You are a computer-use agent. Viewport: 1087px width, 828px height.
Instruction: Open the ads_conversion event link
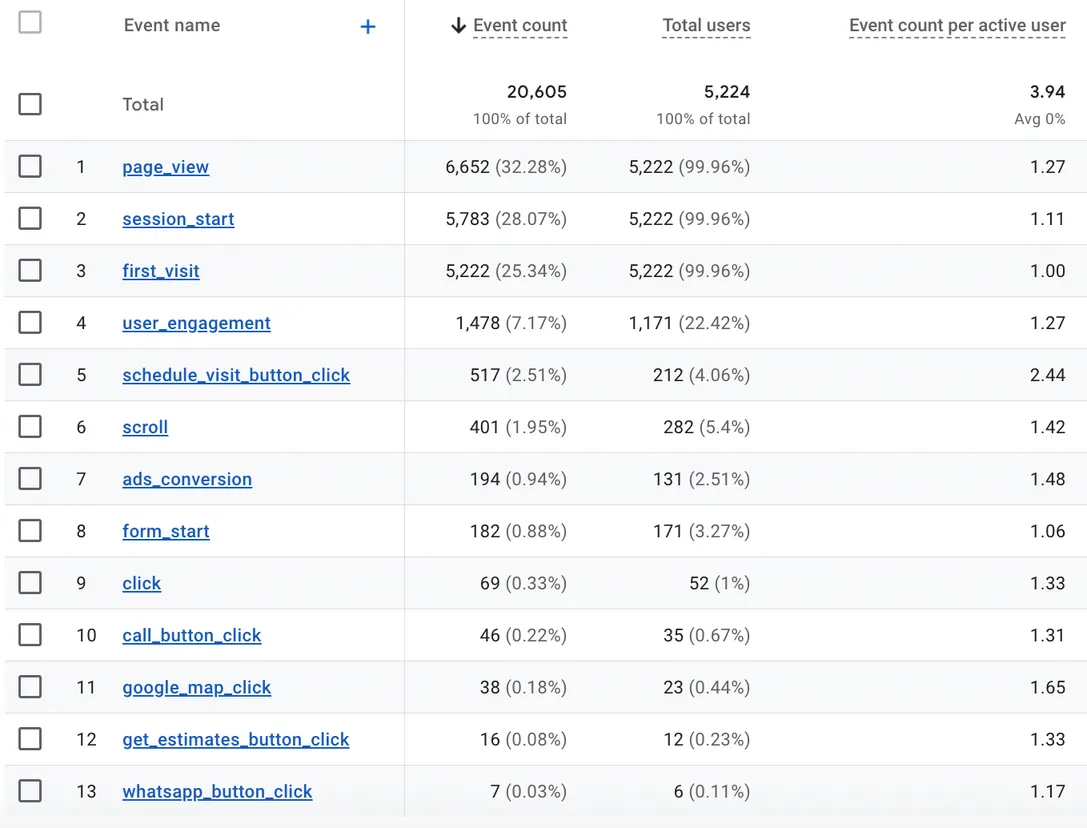click(x=187, y=479)
